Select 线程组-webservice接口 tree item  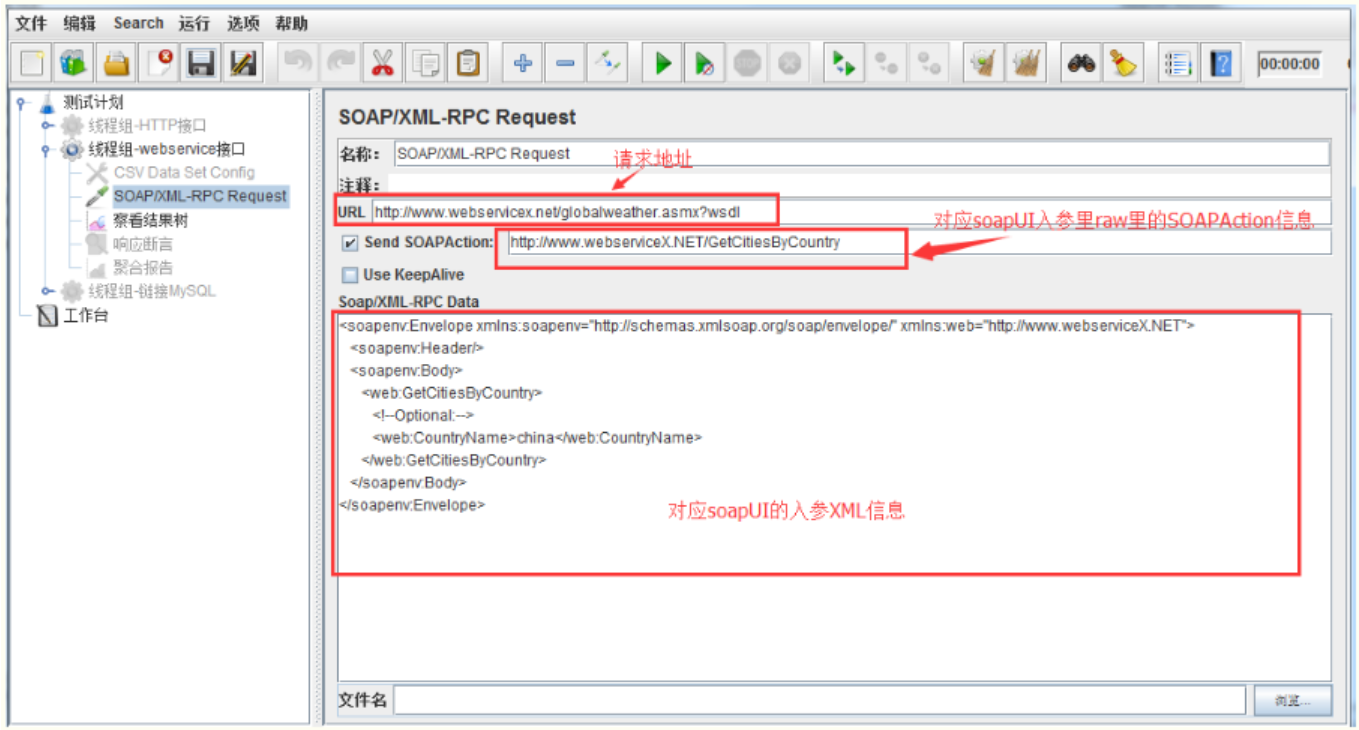pyautogui.click(x=166, y=150)
